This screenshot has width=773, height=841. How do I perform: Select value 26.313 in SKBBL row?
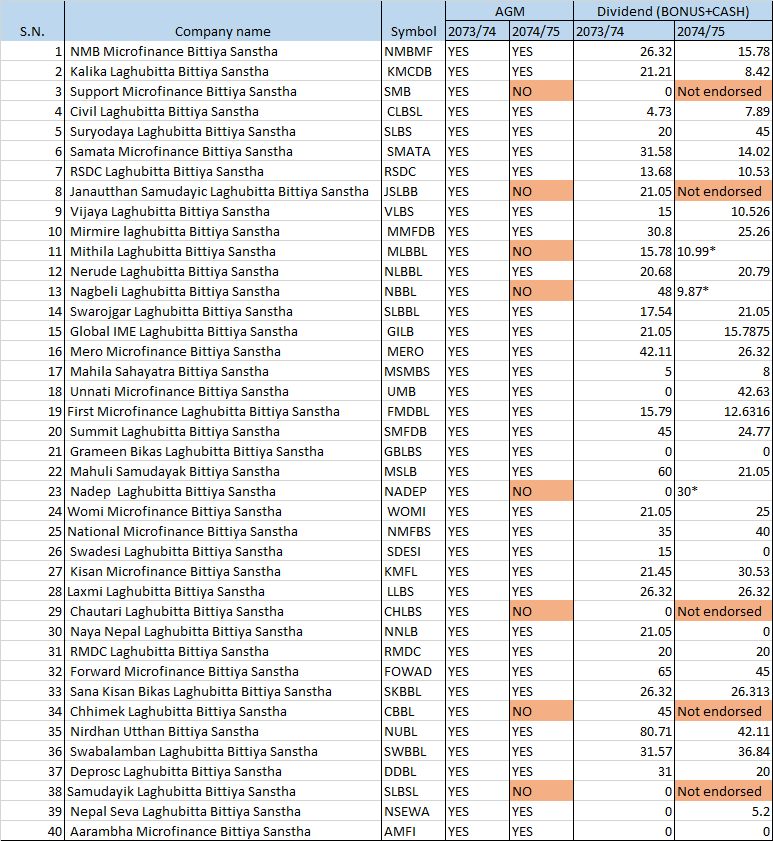tap(723, 692)
